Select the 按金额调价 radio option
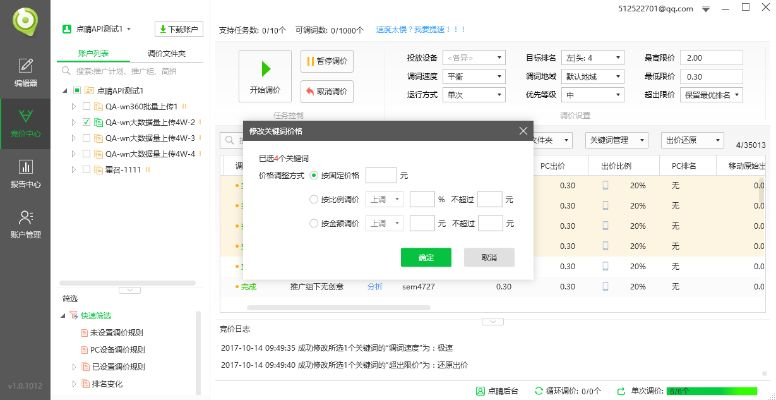The height and width of the screenshot is (400, 776). [313, 223]
